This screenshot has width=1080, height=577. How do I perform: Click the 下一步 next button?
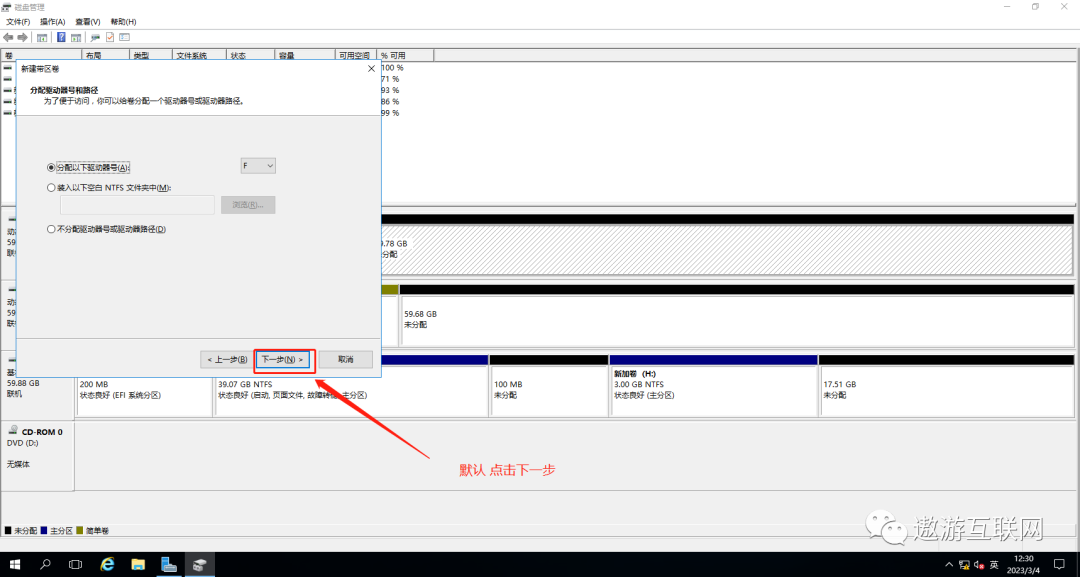[x=282, y=359]
